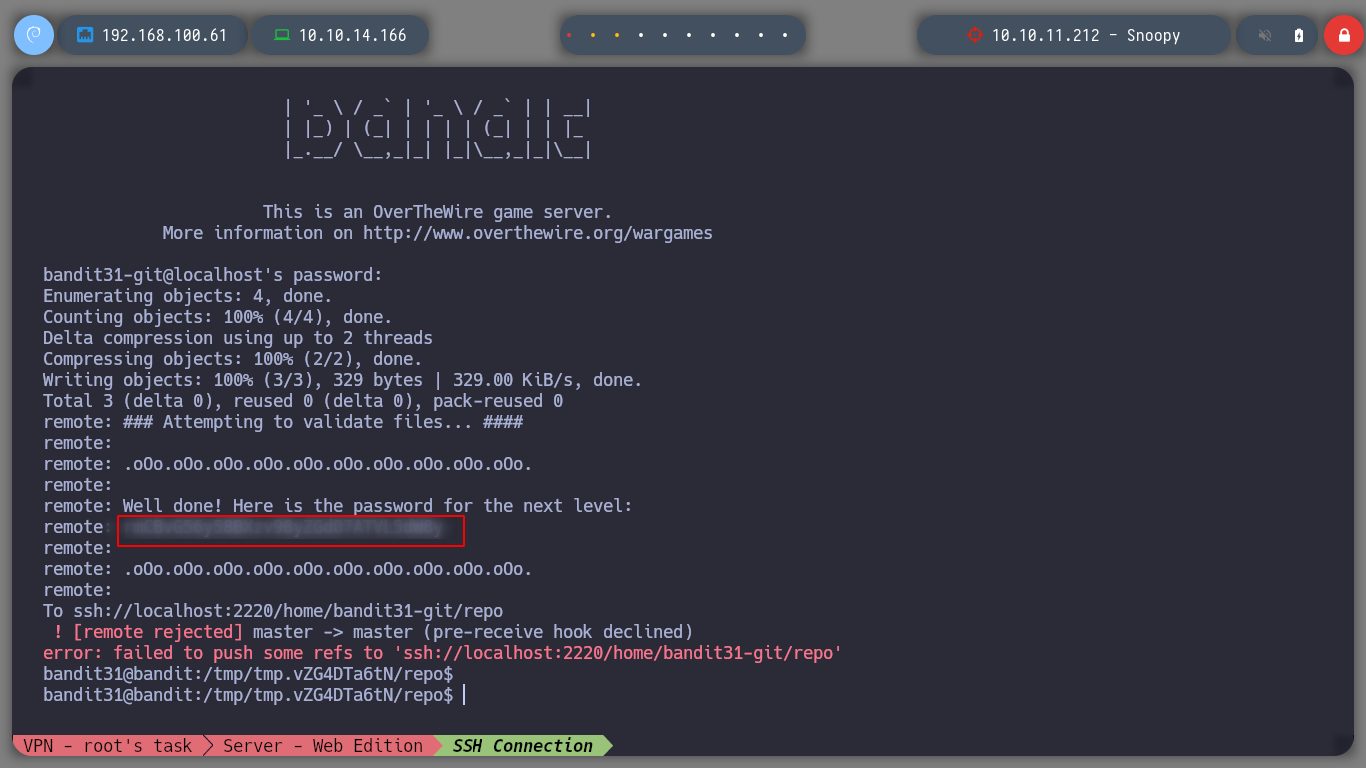Screen dimensions: 1366x768
Task: Click the ASCII art bandit banner
Action: coord(438,130)
